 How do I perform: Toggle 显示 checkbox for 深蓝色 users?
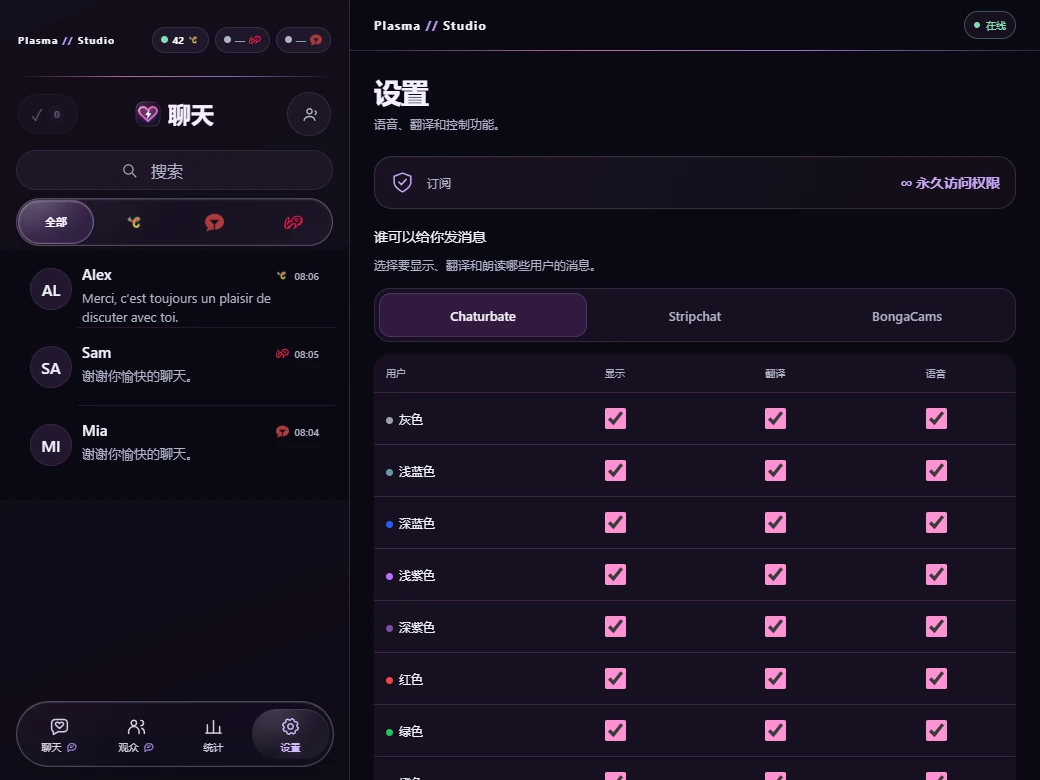(x=616, y=523)
